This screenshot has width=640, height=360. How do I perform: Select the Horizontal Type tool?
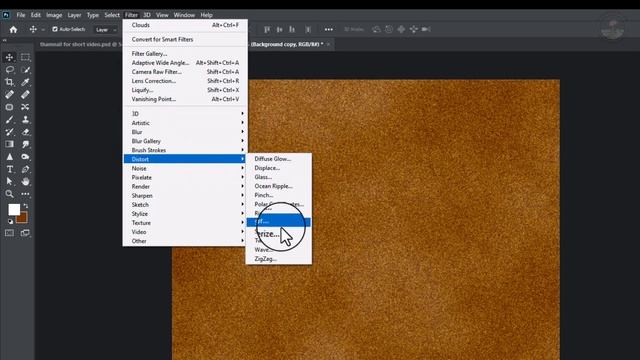(x=9, y=169)
